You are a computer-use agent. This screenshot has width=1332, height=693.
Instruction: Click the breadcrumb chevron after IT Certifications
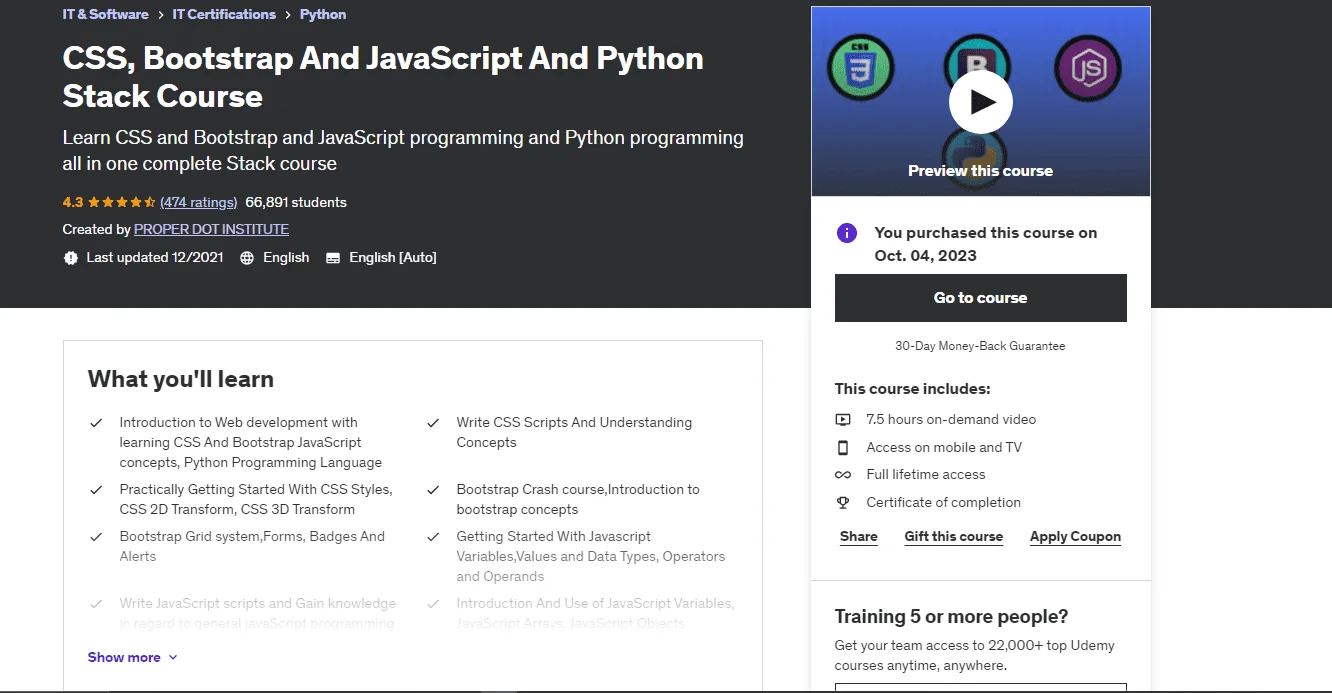288,15
